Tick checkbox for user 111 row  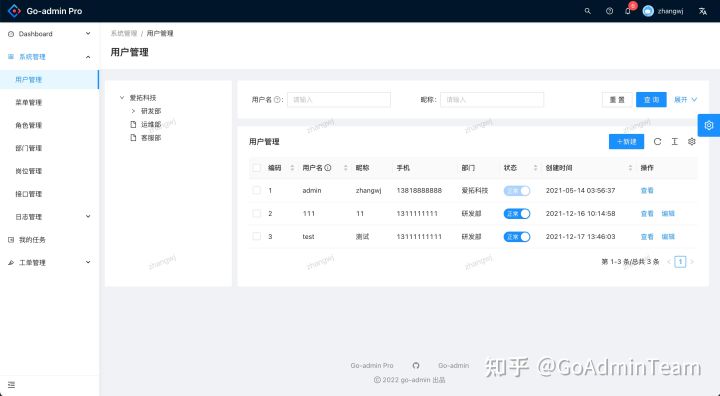(257, 213)
